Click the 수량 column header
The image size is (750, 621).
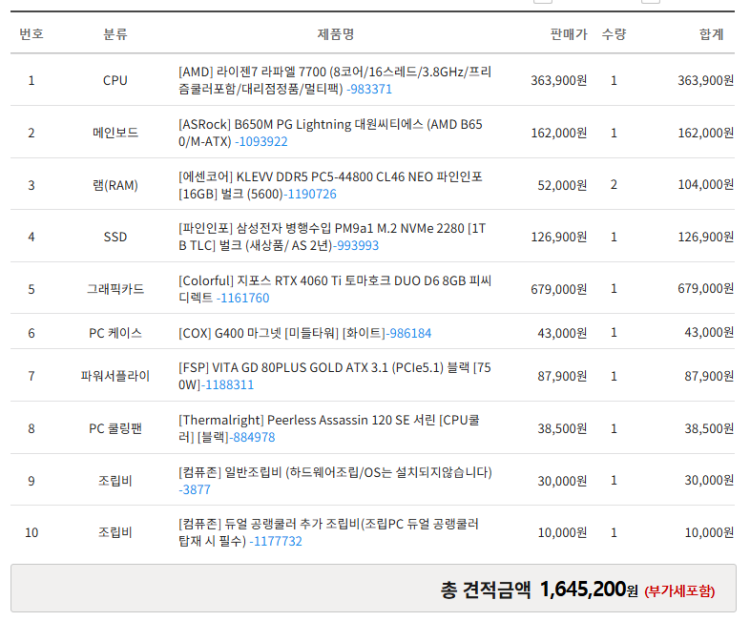[614, 34]
